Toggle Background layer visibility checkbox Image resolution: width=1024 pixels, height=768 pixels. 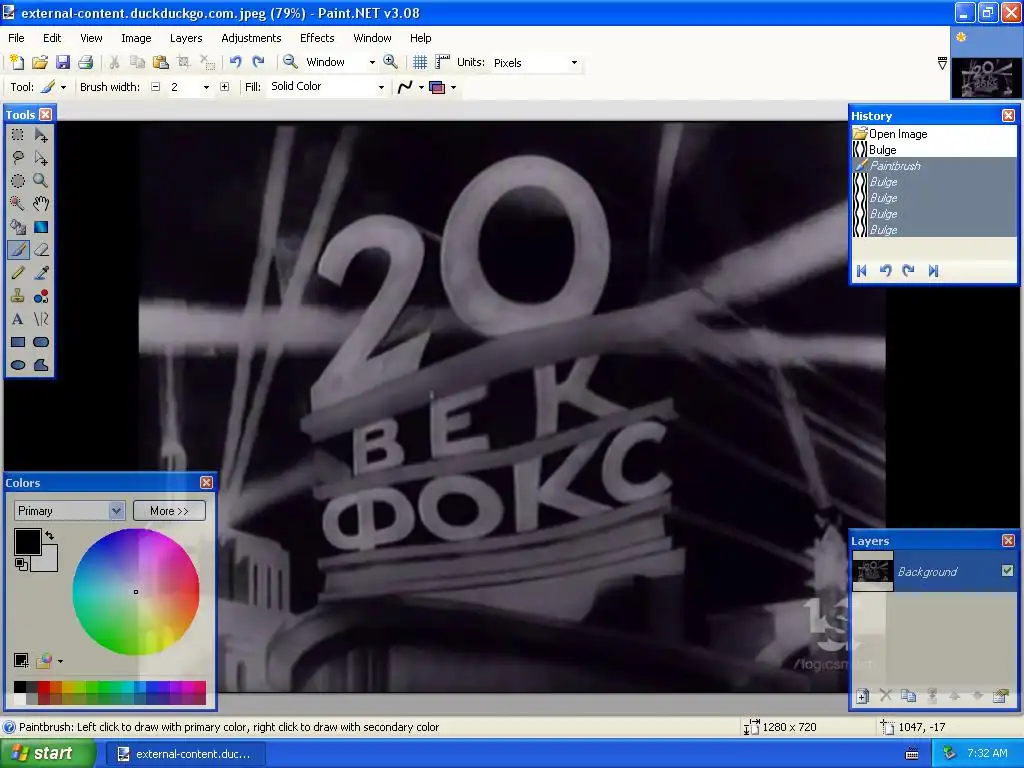(x=1007, y=571)
